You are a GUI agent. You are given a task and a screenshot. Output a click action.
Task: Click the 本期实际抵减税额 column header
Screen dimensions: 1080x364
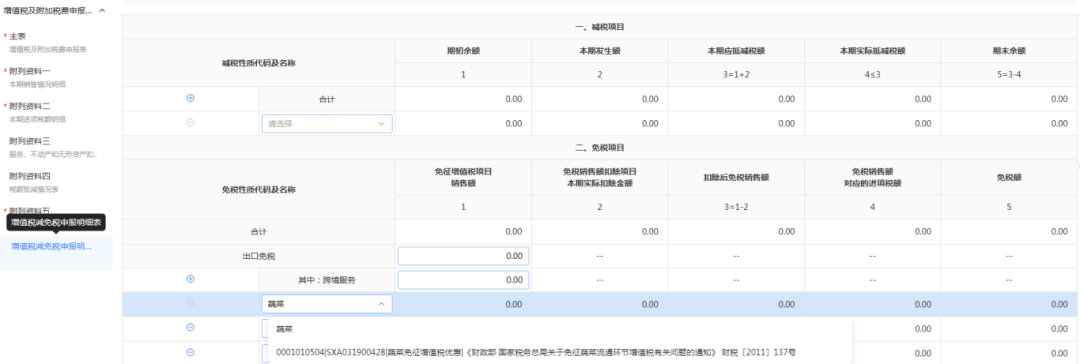pos(873,50)
